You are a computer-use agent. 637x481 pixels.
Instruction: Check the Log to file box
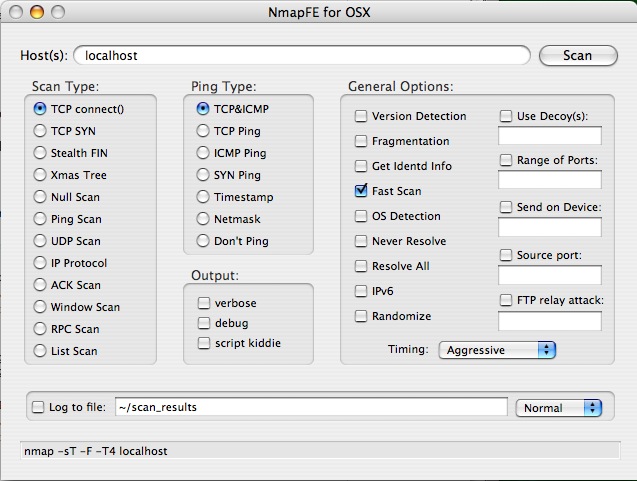pos(38,407)
